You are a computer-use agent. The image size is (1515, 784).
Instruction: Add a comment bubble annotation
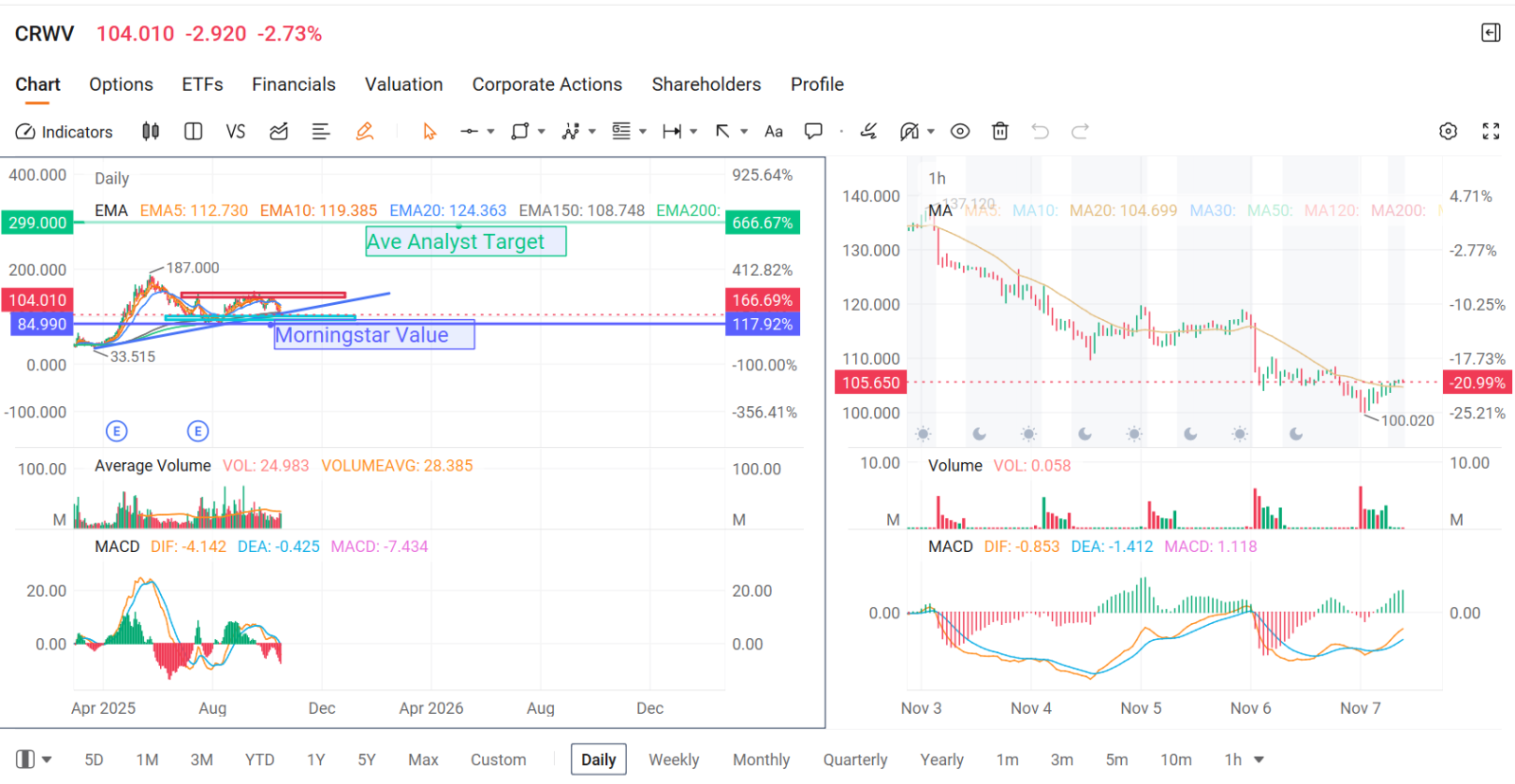point(813,132)
